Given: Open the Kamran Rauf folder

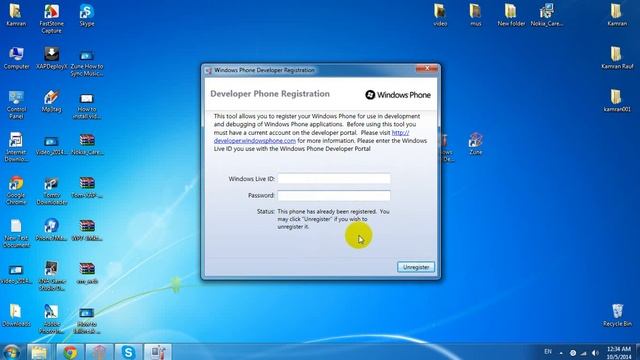Looking at the screenshot, I should (617, 58).
